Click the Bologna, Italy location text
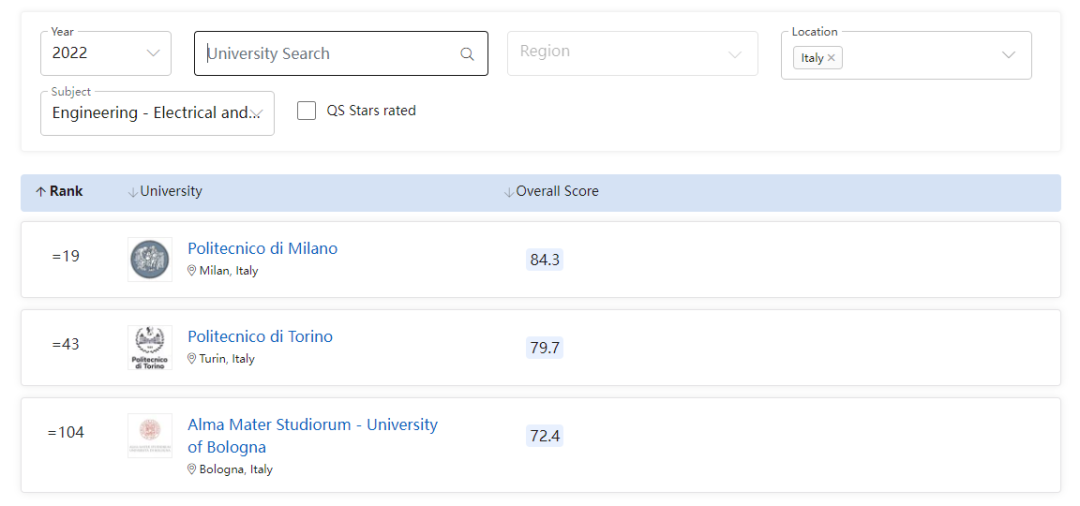This screenshot has height=506, width=1080. pyautogui.click(x=236, y=470)
